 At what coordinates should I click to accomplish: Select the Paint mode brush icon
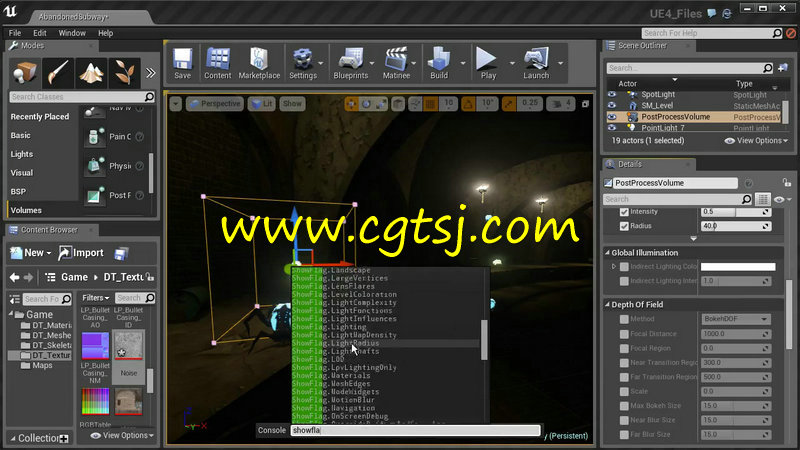[x=58, y=72]
